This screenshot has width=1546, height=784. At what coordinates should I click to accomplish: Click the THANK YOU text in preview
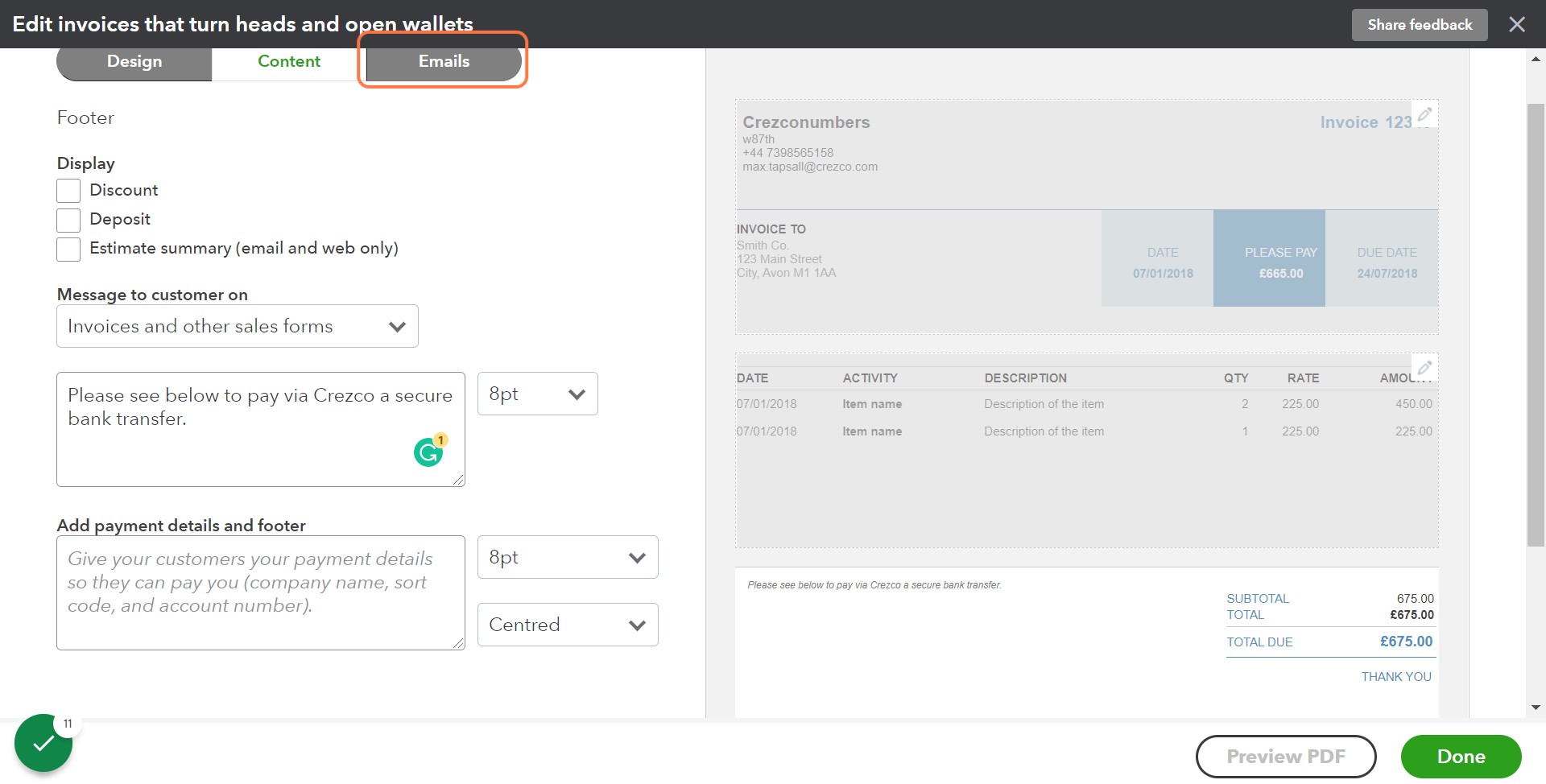point(1396,677)
